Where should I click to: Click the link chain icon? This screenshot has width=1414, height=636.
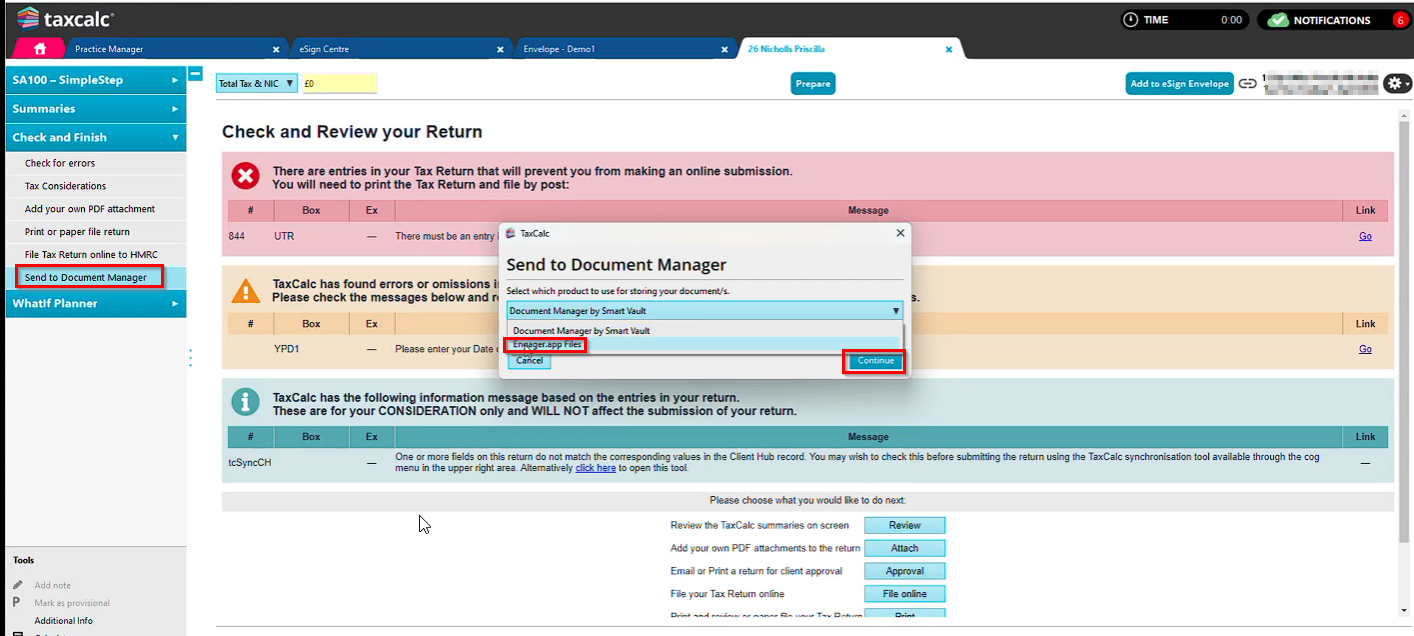(x=1247, y=84)
